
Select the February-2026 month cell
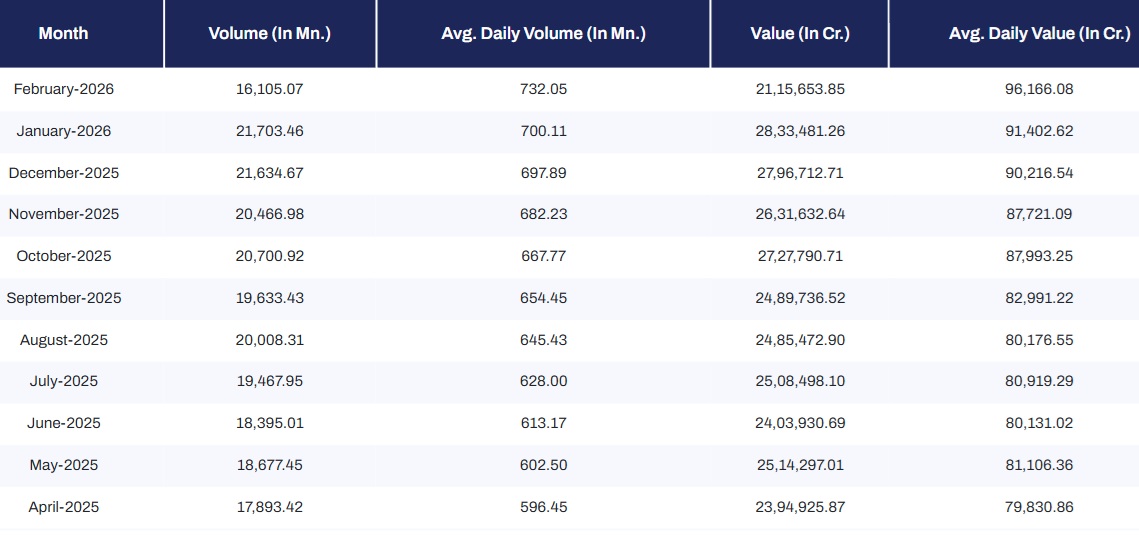pos(64,89)
